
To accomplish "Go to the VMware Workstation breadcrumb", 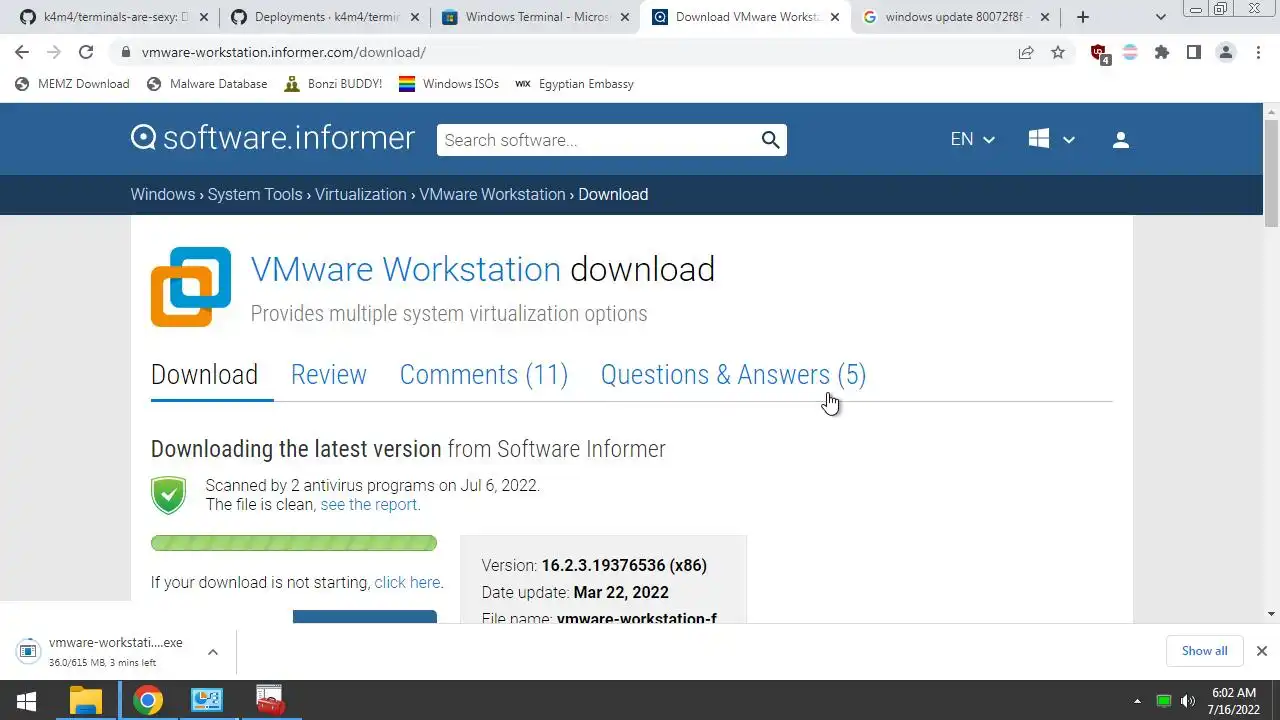I will point(492,194).
